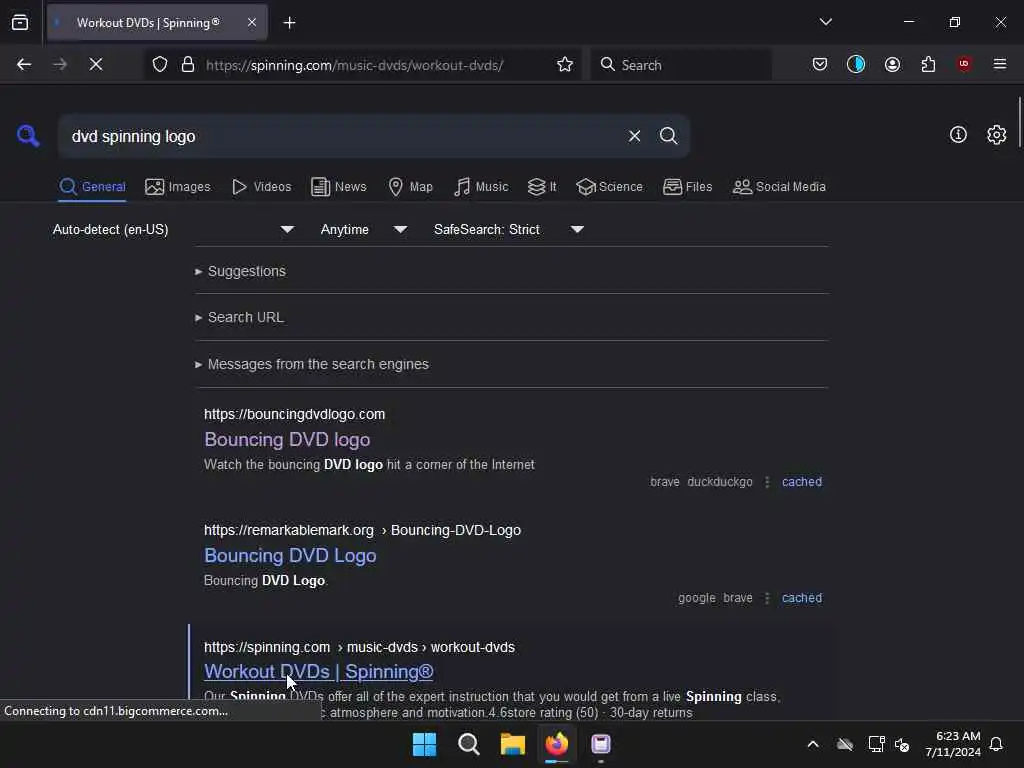Submit search with magnifier button
Image resolution: width=1024 pixels, height=768 pixels.
pos(668,136)
